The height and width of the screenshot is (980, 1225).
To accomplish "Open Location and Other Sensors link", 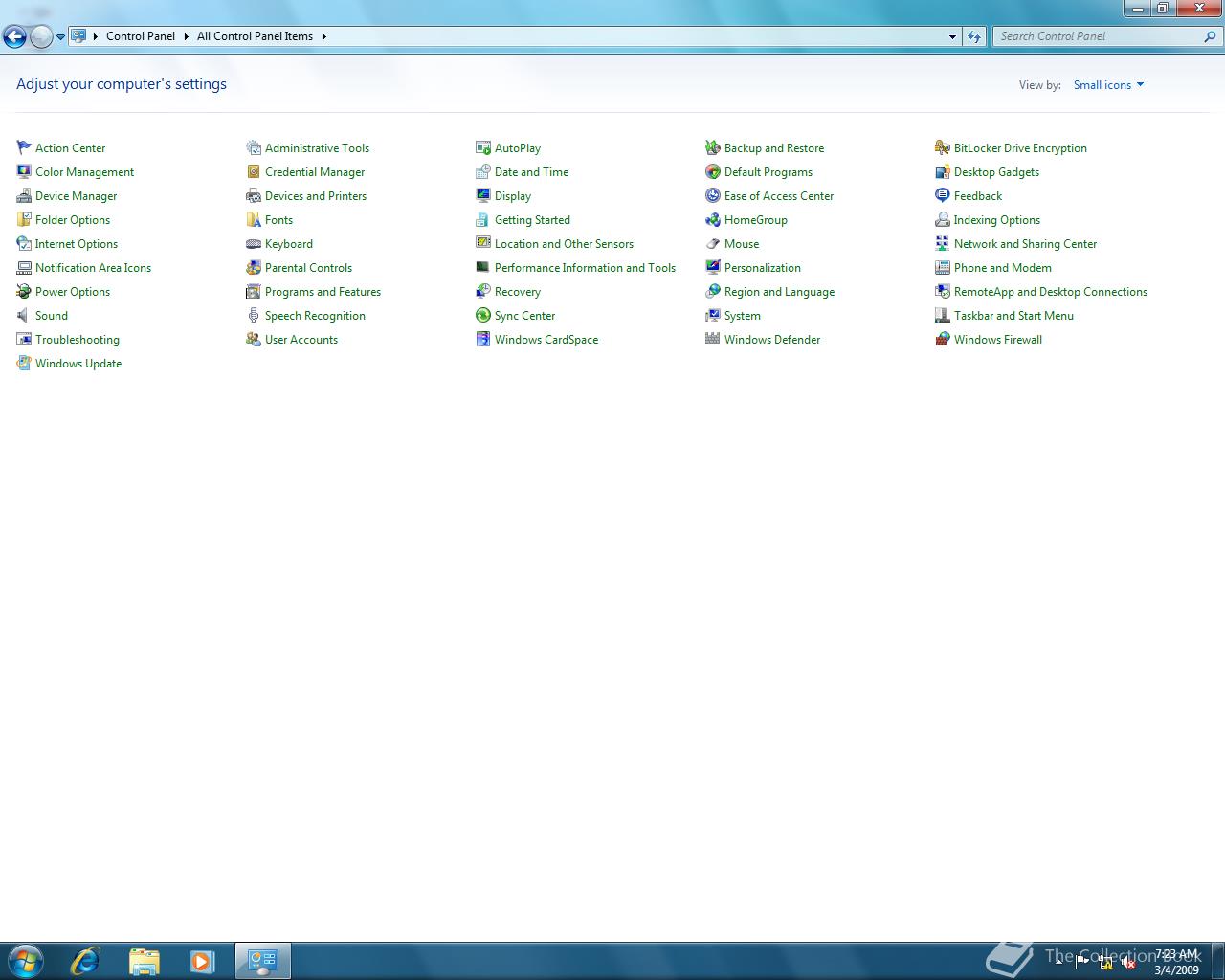I will point(564,244).
